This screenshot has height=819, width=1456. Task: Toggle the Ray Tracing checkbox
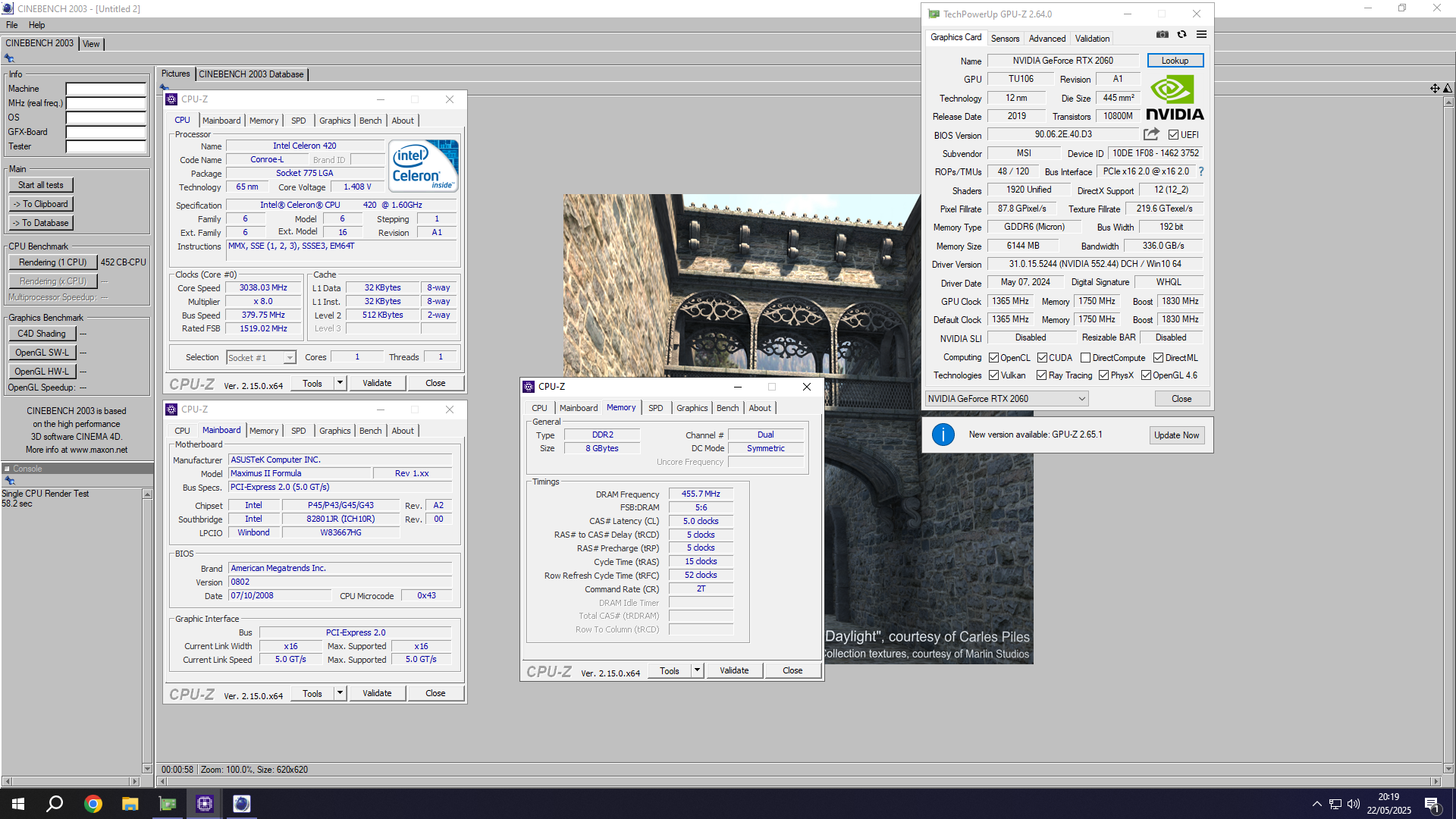coord(1042,375)
